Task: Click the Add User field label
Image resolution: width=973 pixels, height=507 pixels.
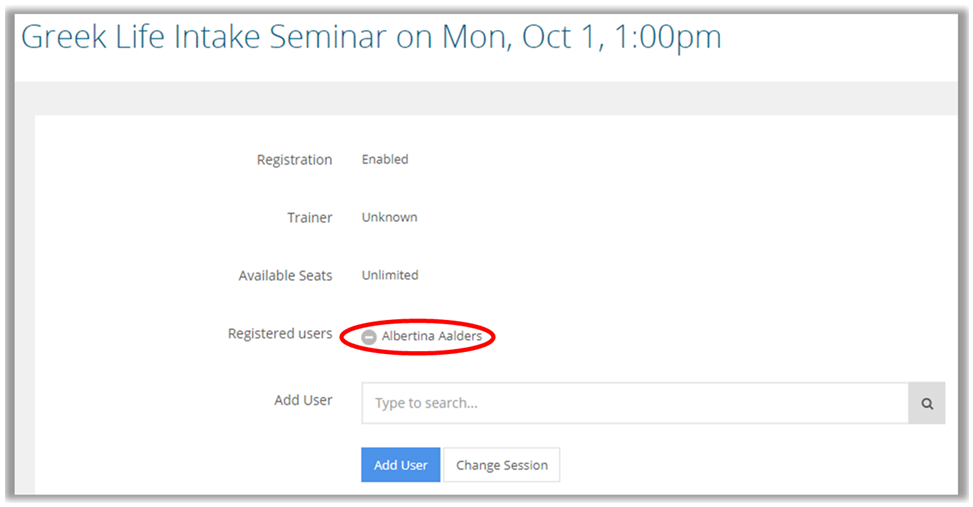Action: (x=303, y=400)
